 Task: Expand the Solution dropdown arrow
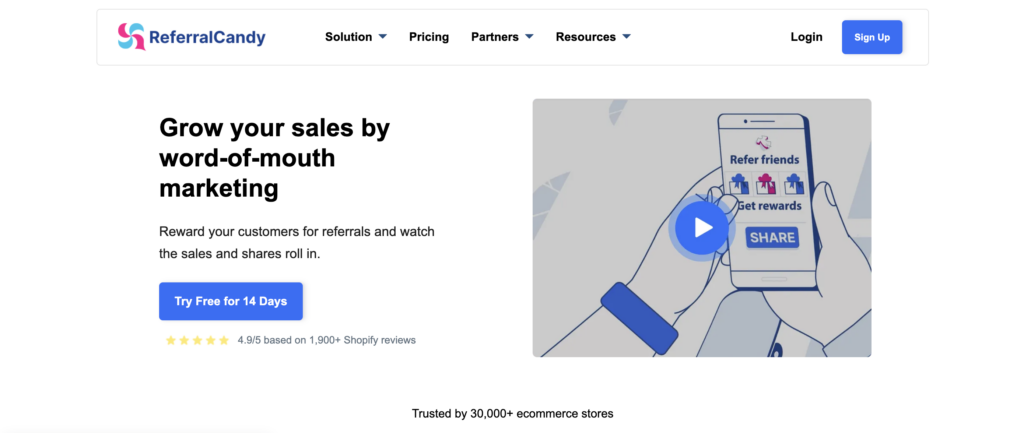pyautogui.click(x=383, y=37)
